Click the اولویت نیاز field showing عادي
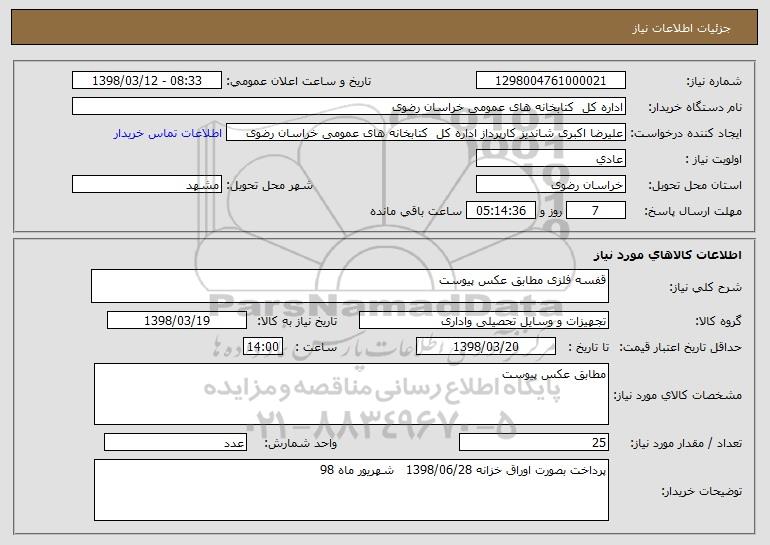This screenshot has width=770, height=545. pos(550,159)
